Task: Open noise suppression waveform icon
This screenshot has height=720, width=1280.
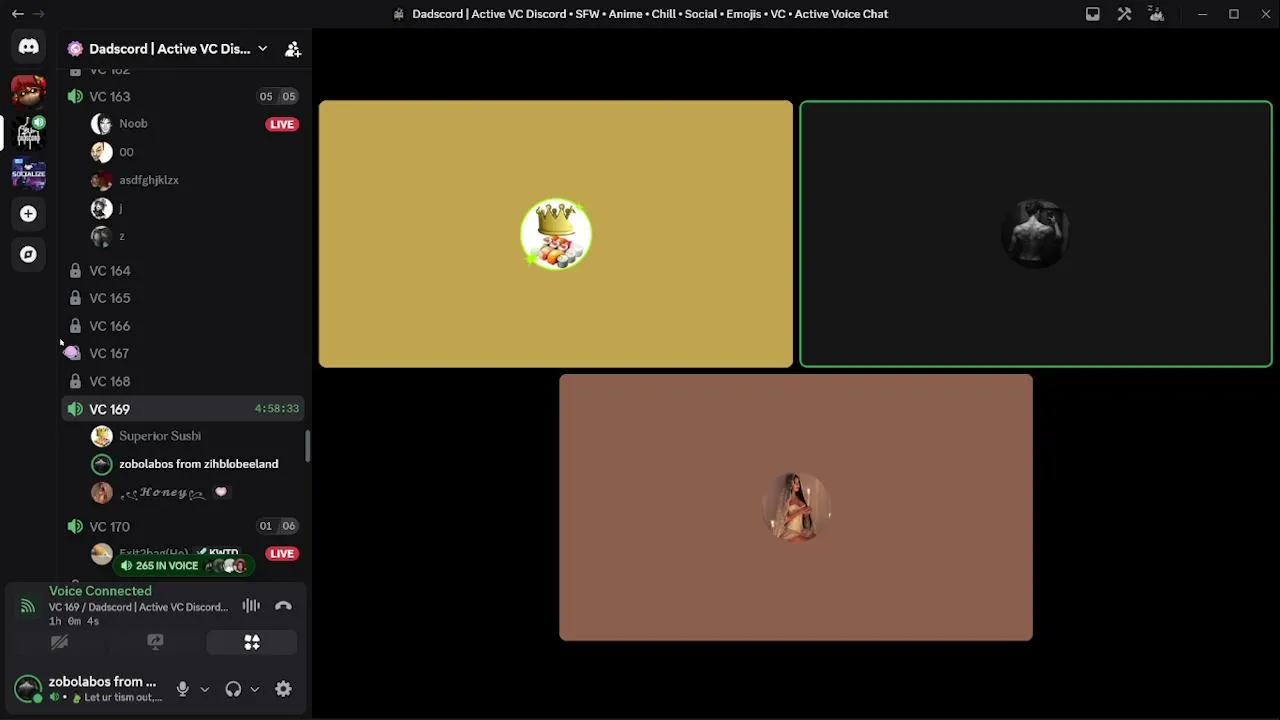Action: [251, 606]
